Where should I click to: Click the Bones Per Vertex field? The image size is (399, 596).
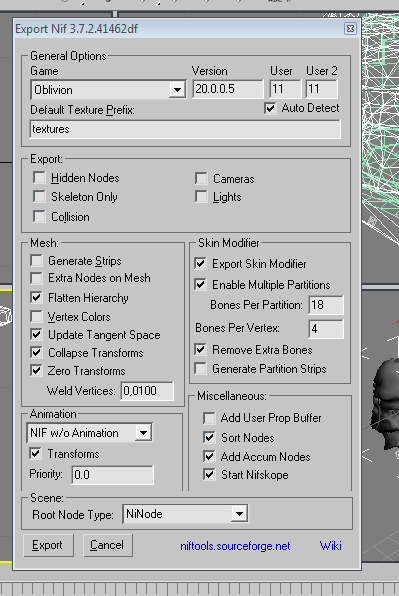pos(326,329)
